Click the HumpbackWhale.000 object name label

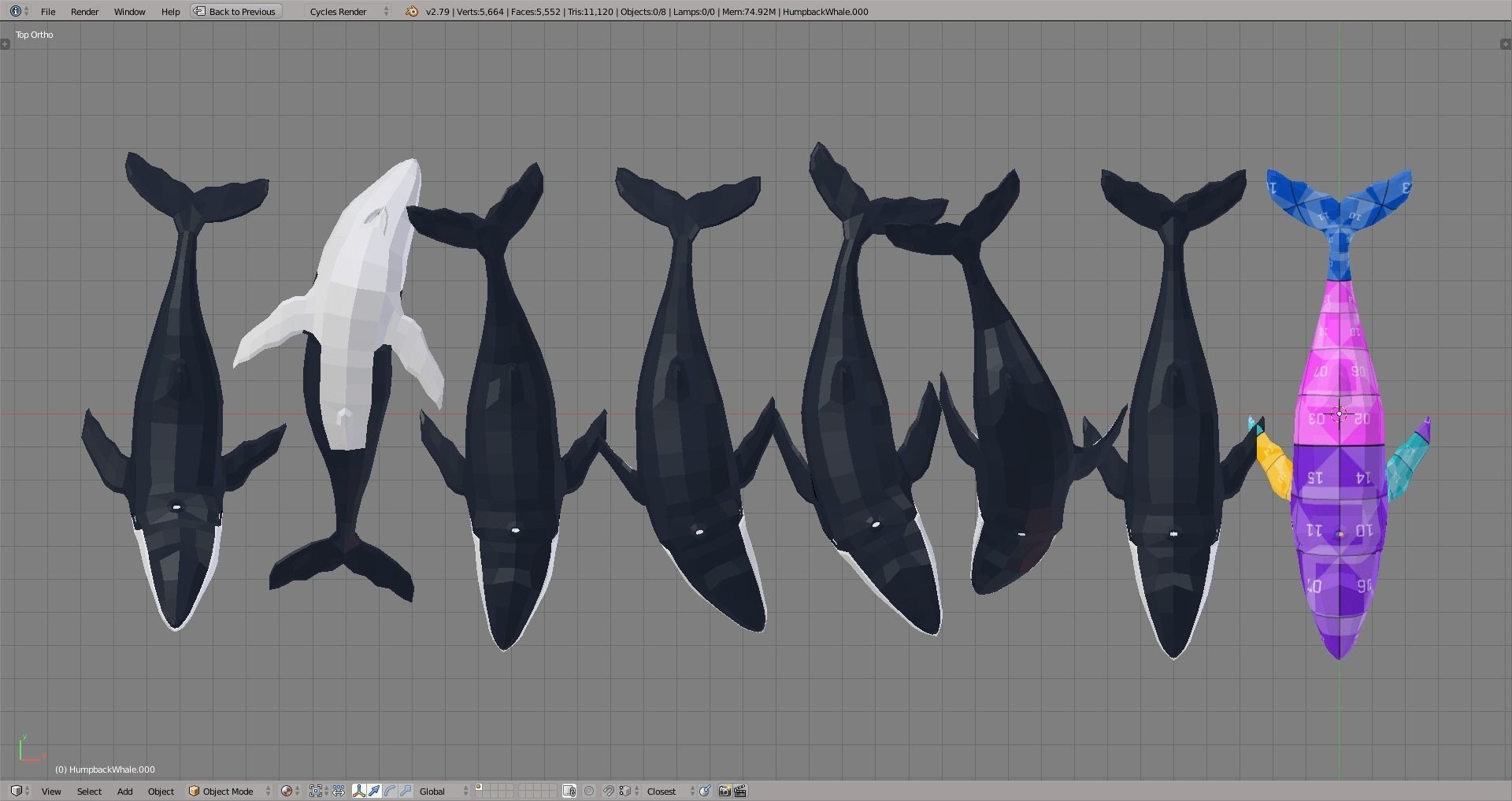click(105, 769)
